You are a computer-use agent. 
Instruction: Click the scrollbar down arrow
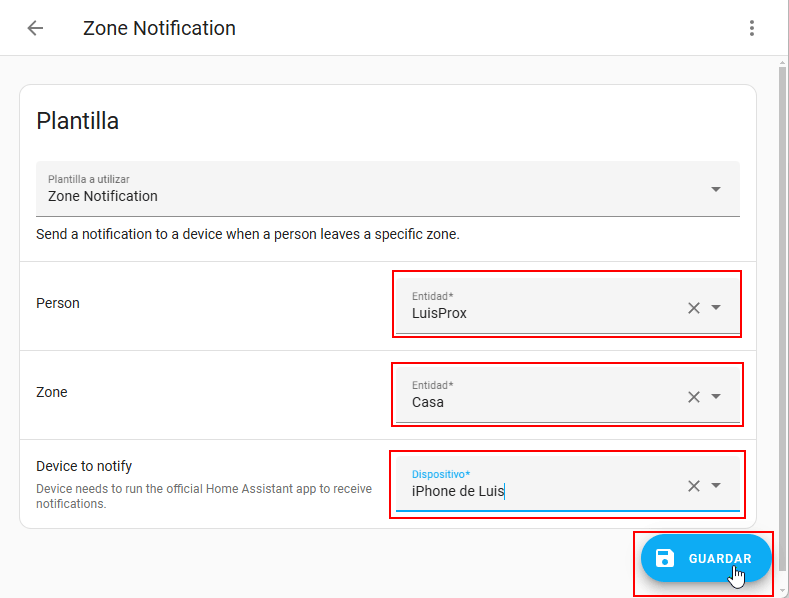[x=783, y=590]
